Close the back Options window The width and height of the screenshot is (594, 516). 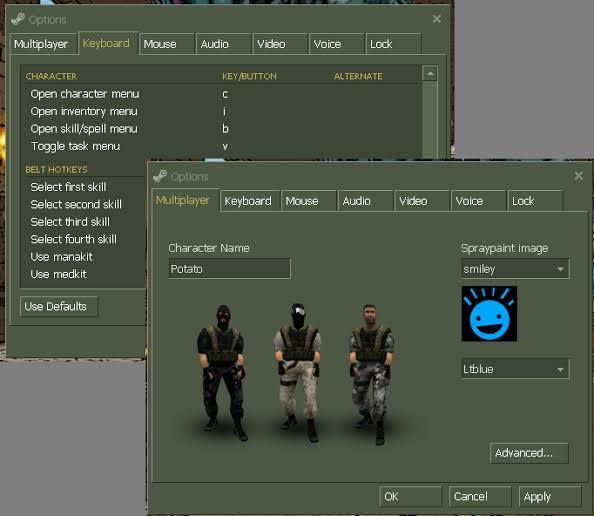point(436,19)
